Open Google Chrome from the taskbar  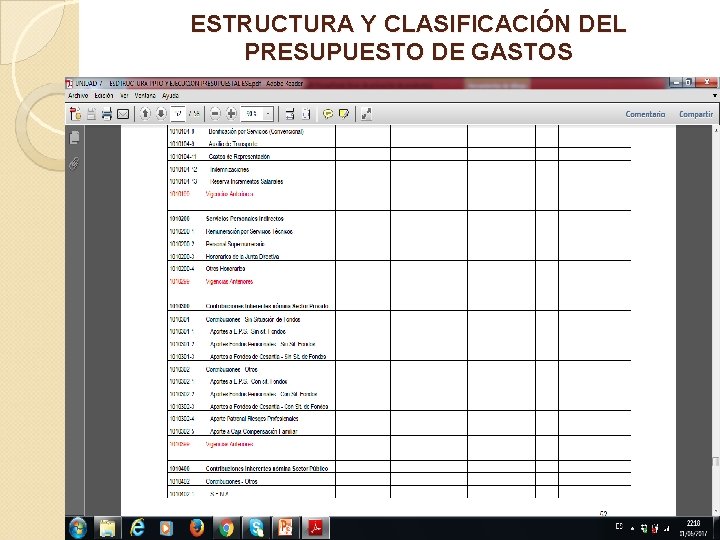point(226,528)
